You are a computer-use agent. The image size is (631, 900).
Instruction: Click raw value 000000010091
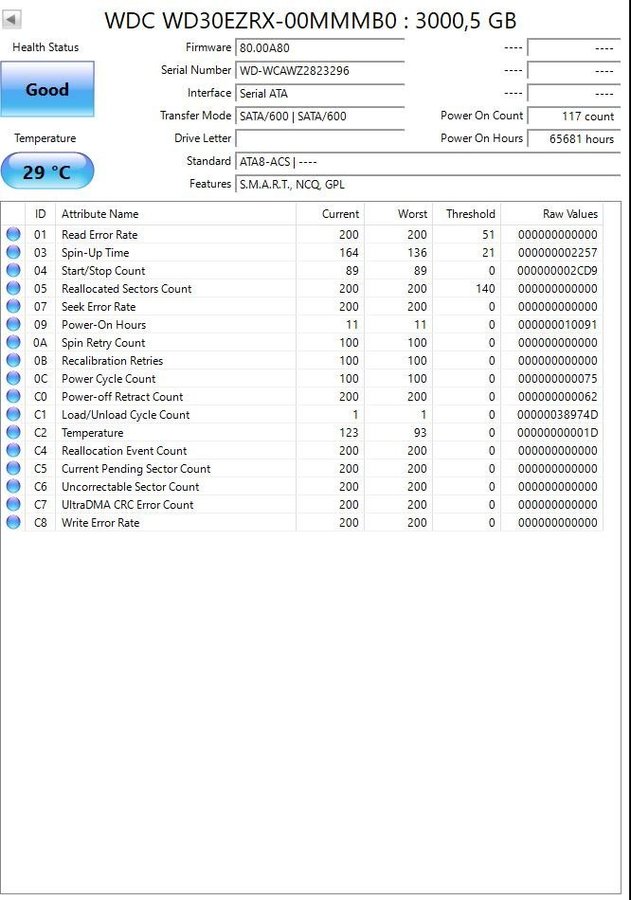click(x=558, y=325)
